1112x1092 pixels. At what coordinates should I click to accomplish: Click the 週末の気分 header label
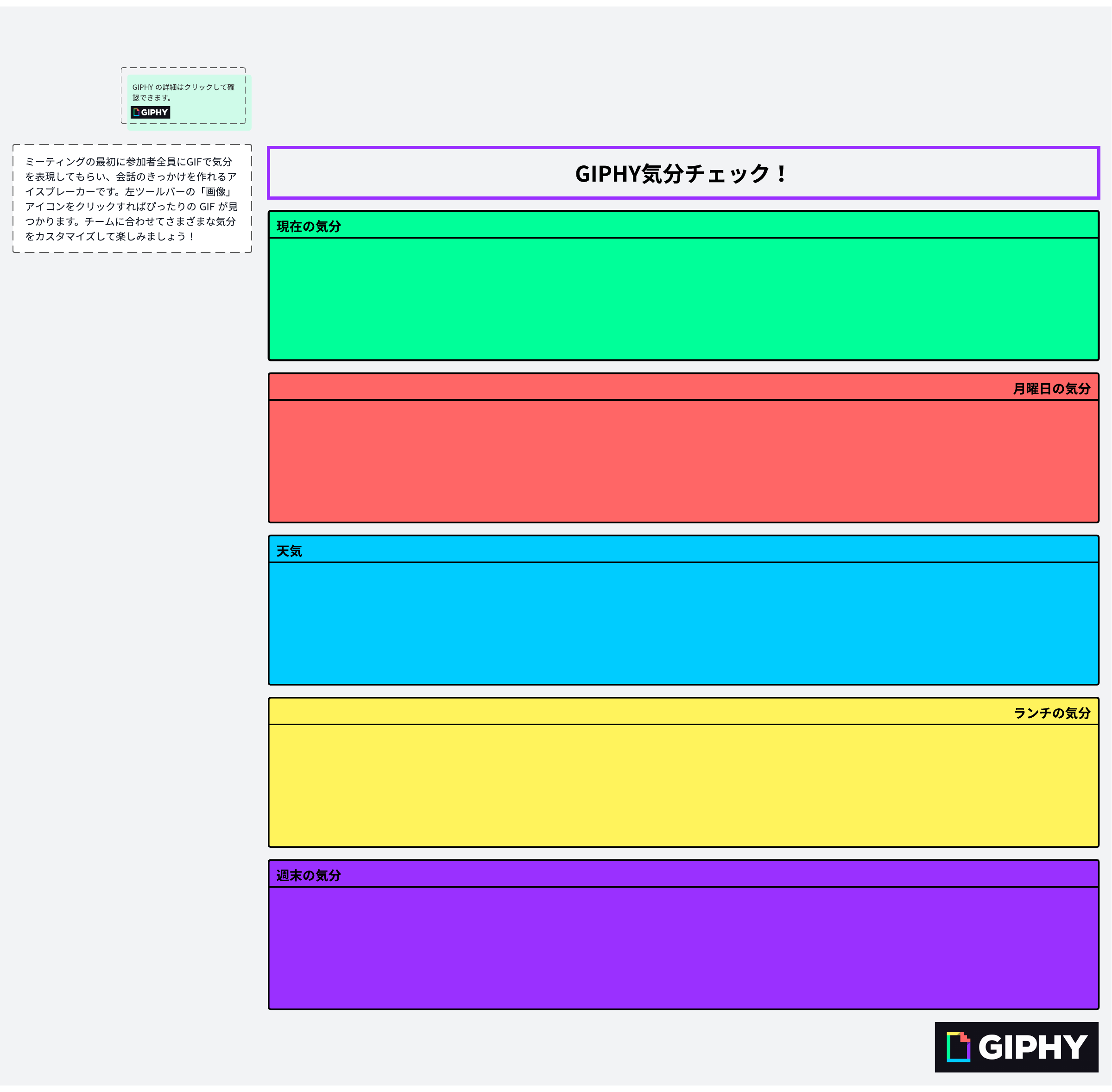[x=309, y=876]
